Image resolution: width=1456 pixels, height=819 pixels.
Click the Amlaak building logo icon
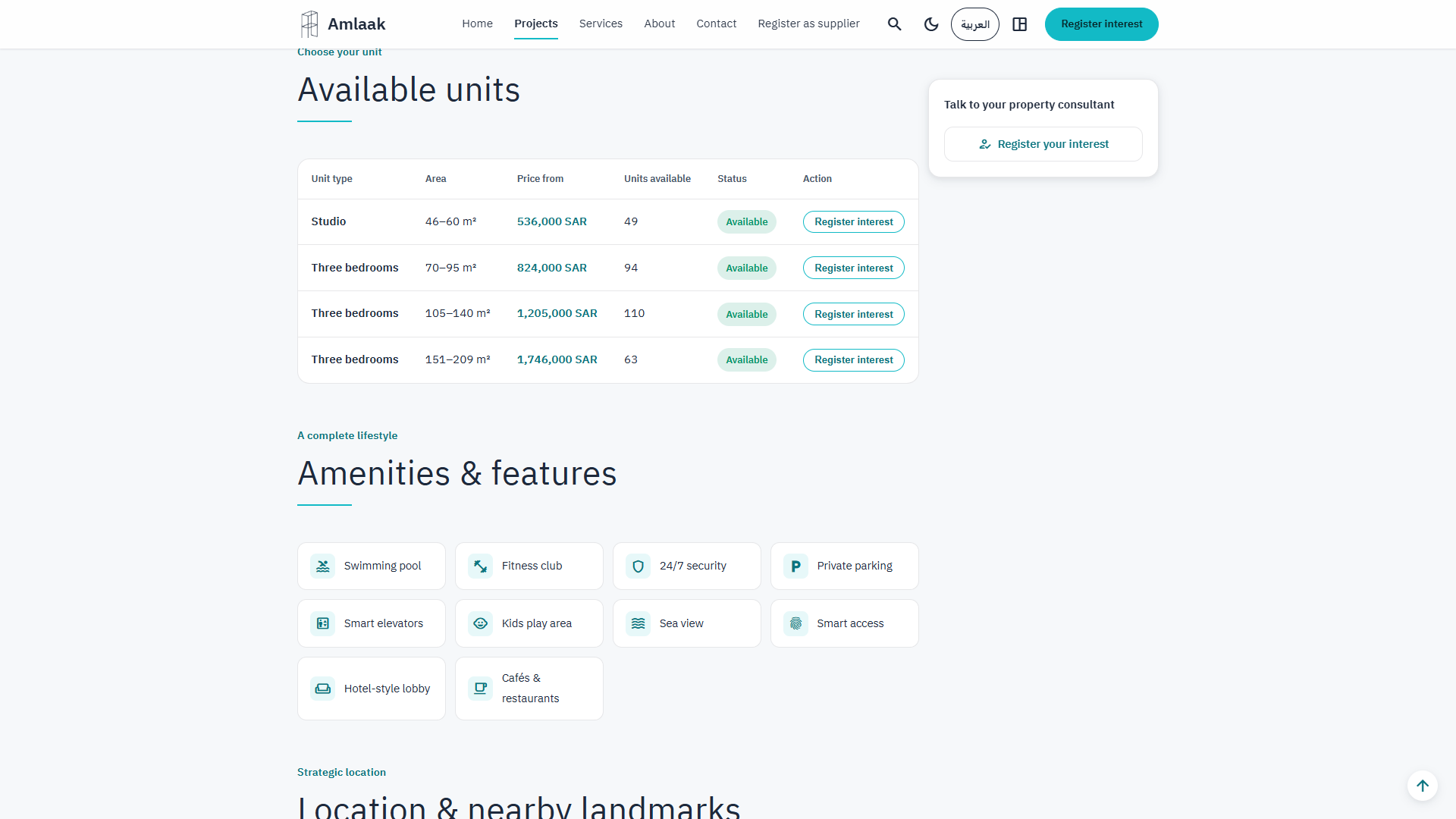pos(309,24)
